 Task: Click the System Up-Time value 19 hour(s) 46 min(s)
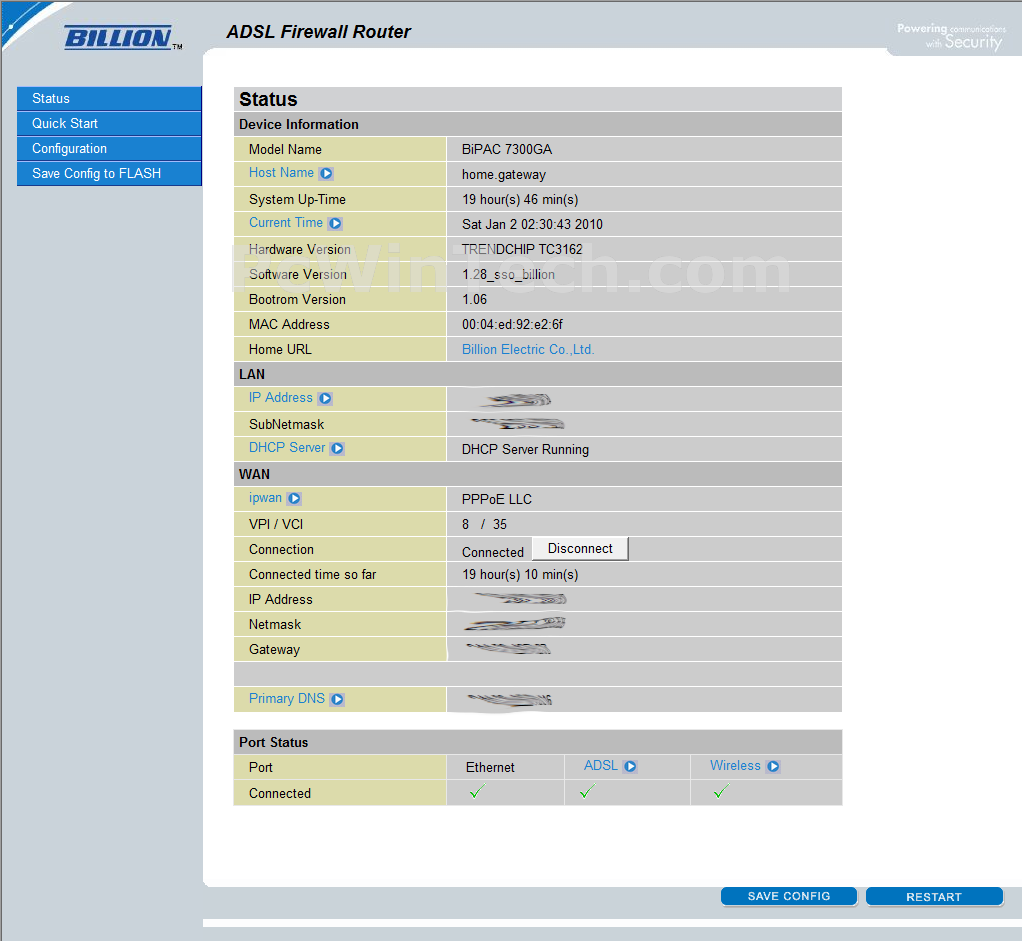(520, 199)
